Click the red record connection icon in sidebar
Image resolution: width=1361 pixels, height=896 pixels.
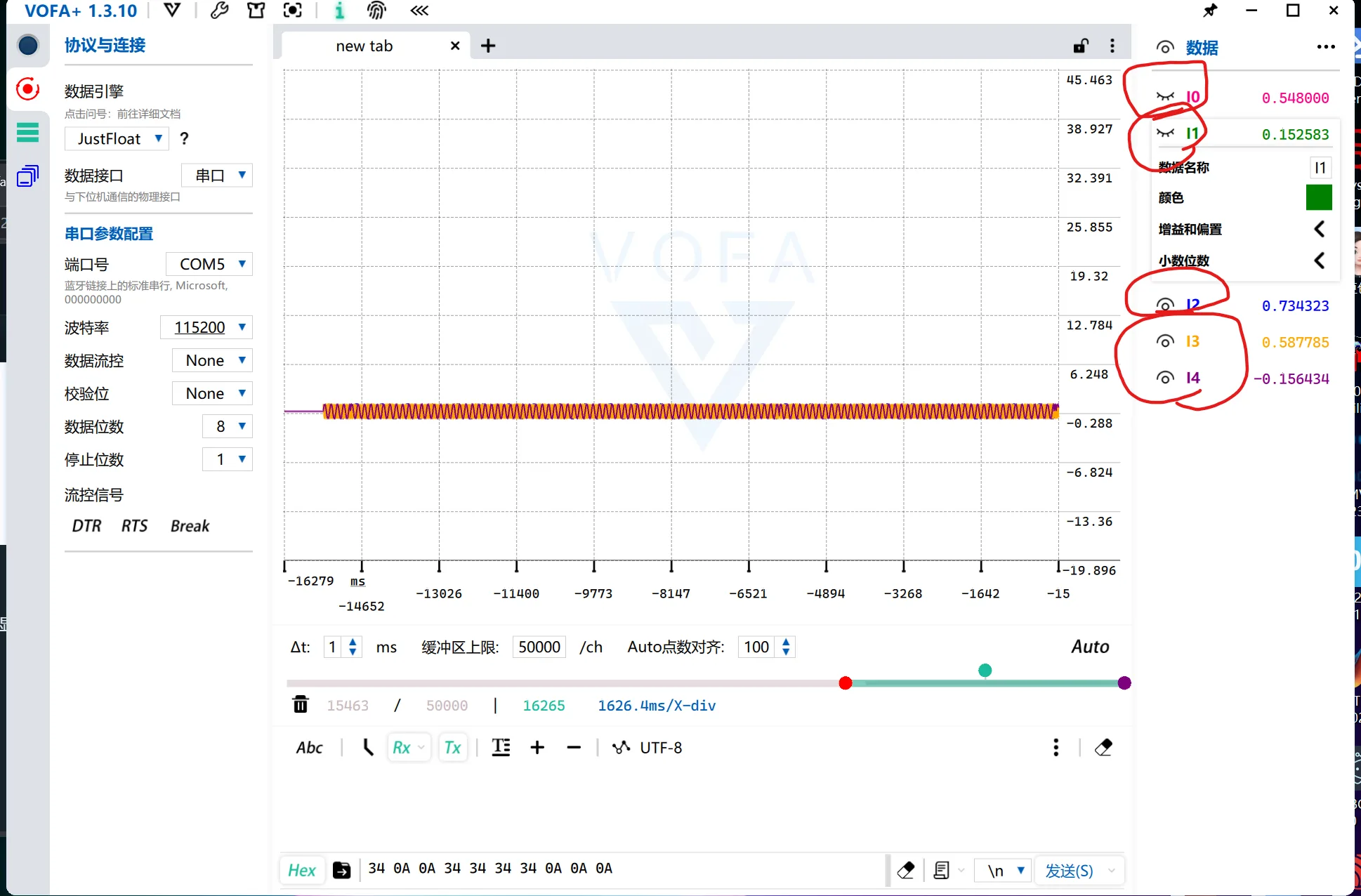pyautogui.click(x=28, y=89)
